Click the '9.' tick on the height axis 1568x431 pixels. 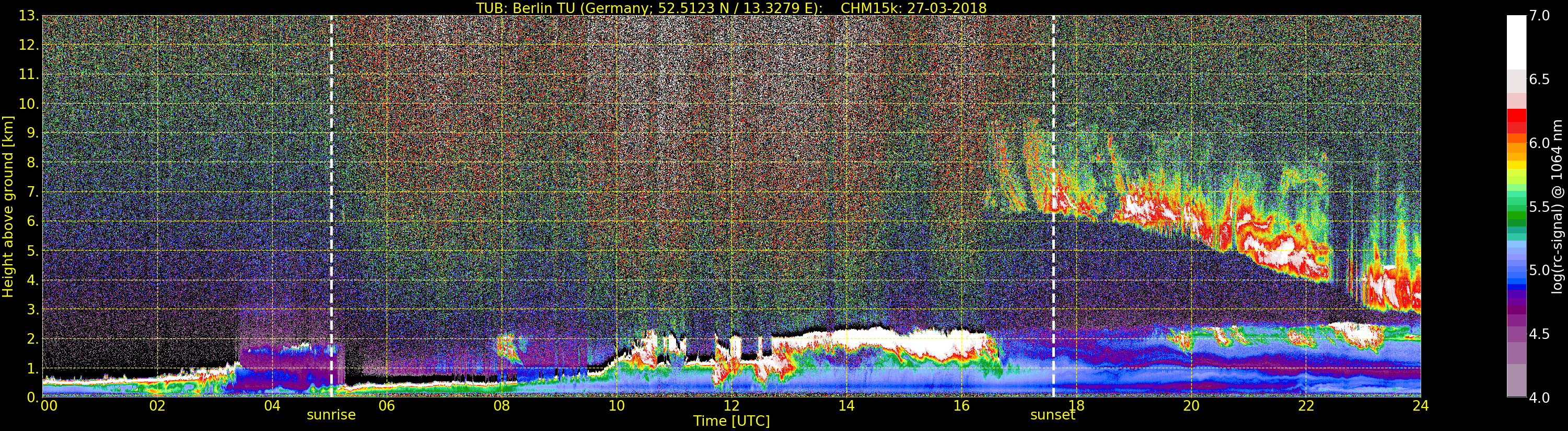click(x=33, y=133)
